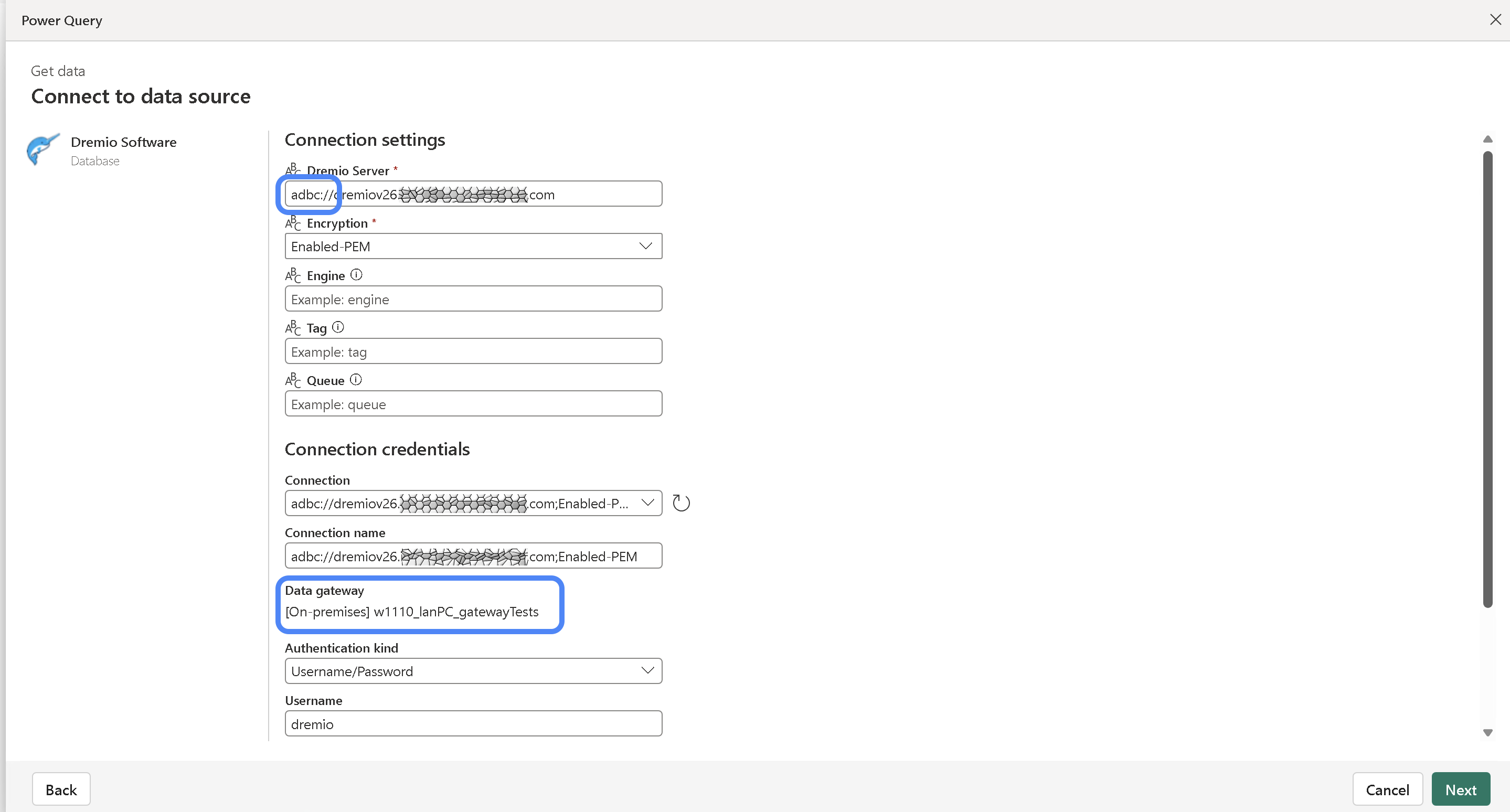This screenshot has width=1510, height=812.
Task: Go to next step with Next button
Action: [1461, 789]
